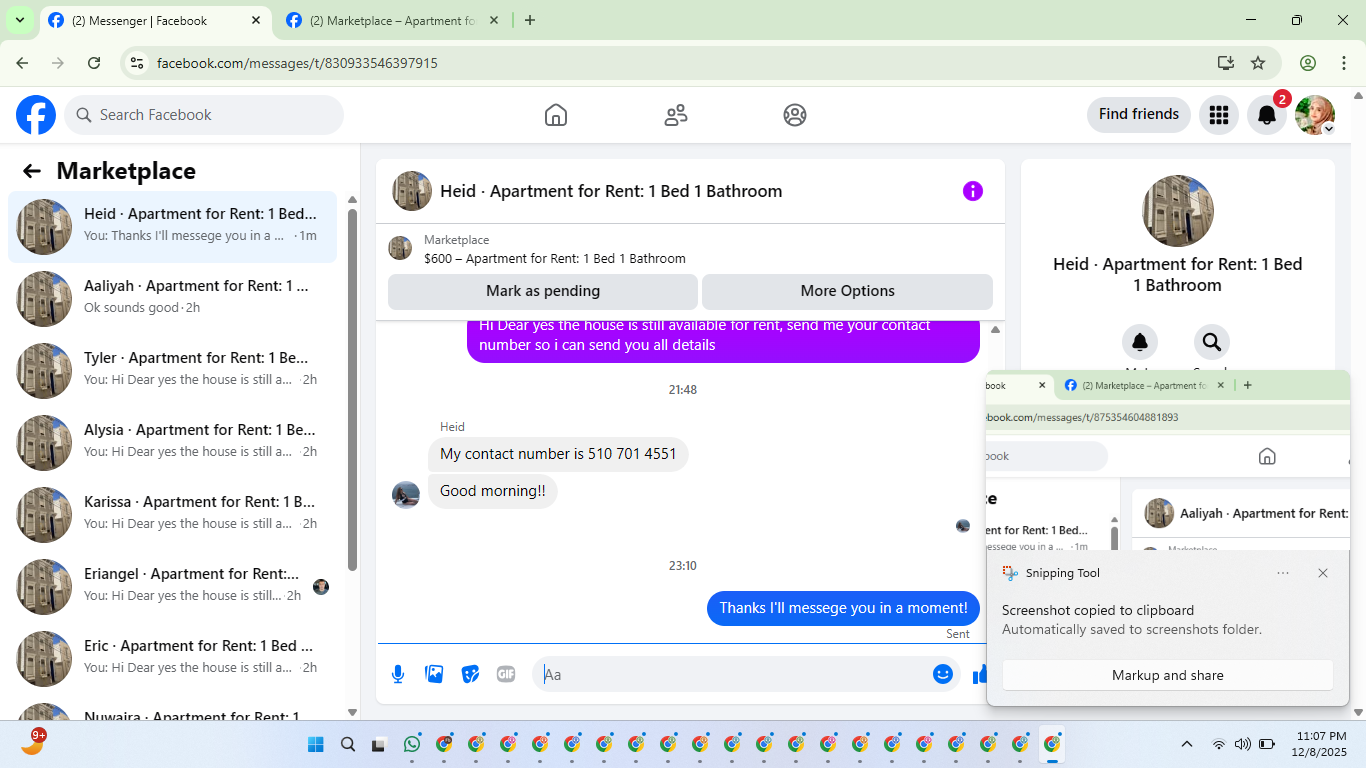
Task: Open the emoji picker smiley icon
Action: click(943, 674)
